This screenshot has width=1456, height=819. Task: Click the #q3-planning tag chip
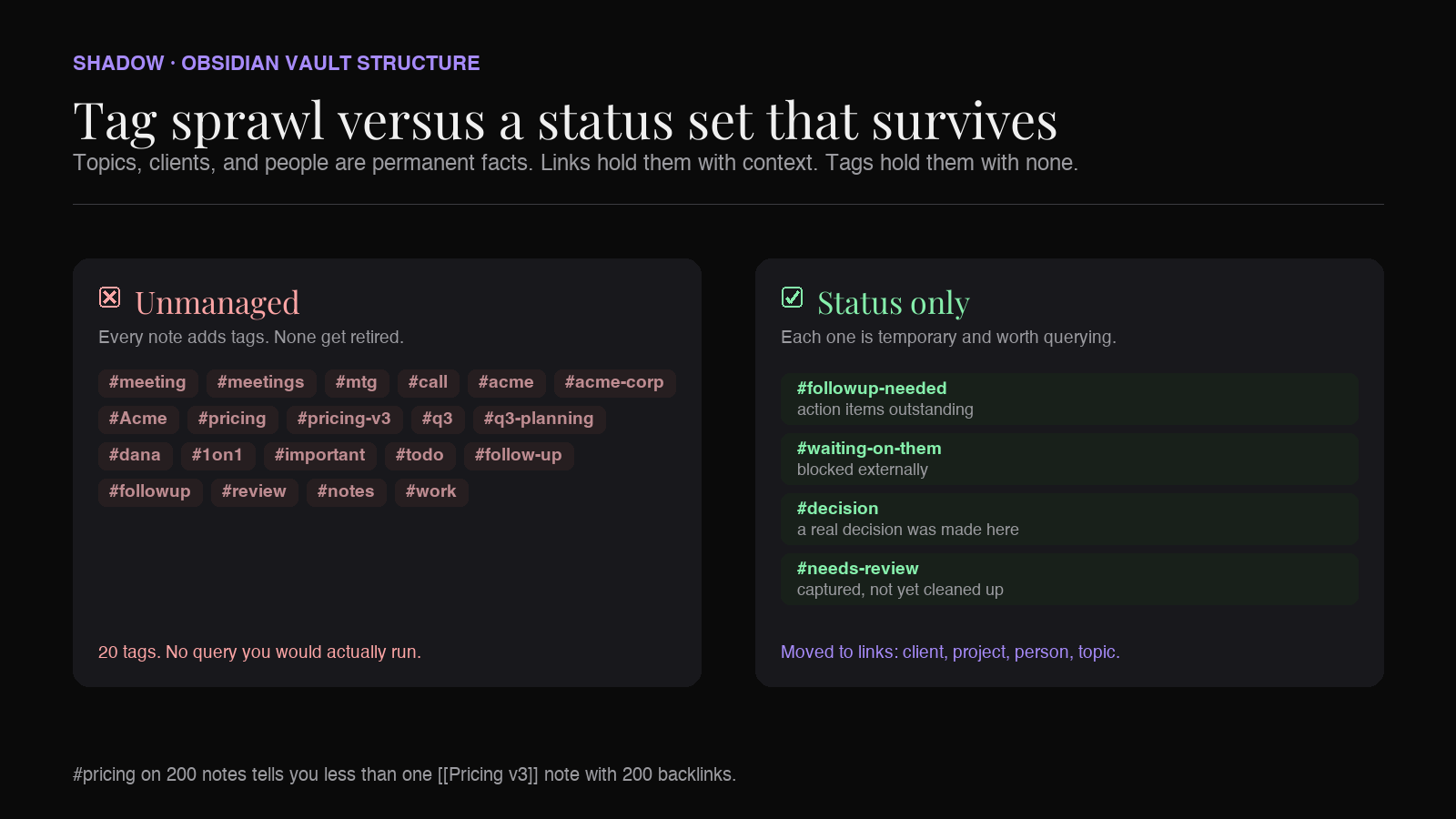point(539,419)
